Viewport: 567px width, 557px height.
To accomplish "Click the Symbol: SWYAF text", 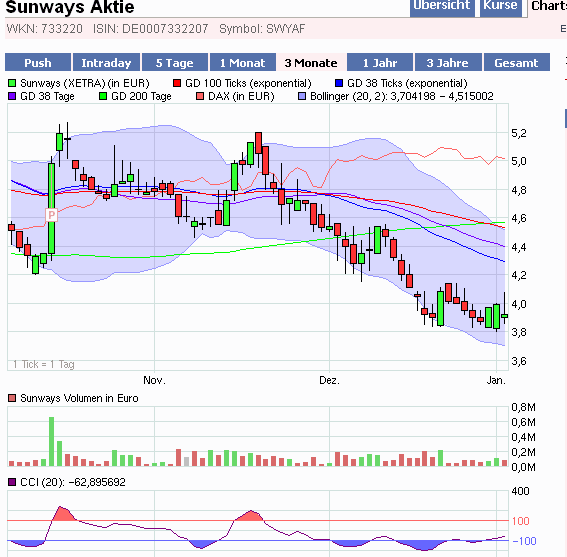I will pyautogui.click(x=262, y=29).
